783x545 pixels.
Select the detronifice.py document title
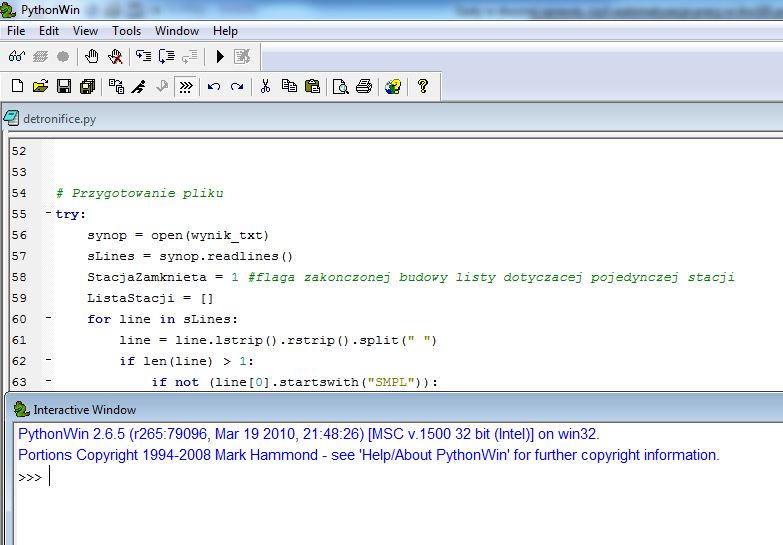click(59, 119)
